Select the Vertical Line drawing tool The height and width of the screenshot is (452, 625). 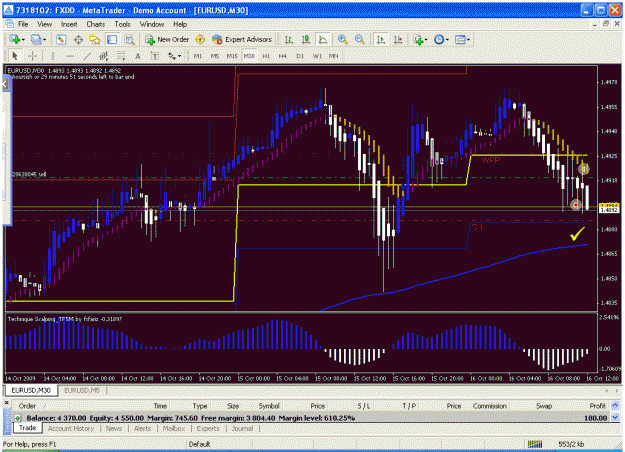click(x=53, y=56)
